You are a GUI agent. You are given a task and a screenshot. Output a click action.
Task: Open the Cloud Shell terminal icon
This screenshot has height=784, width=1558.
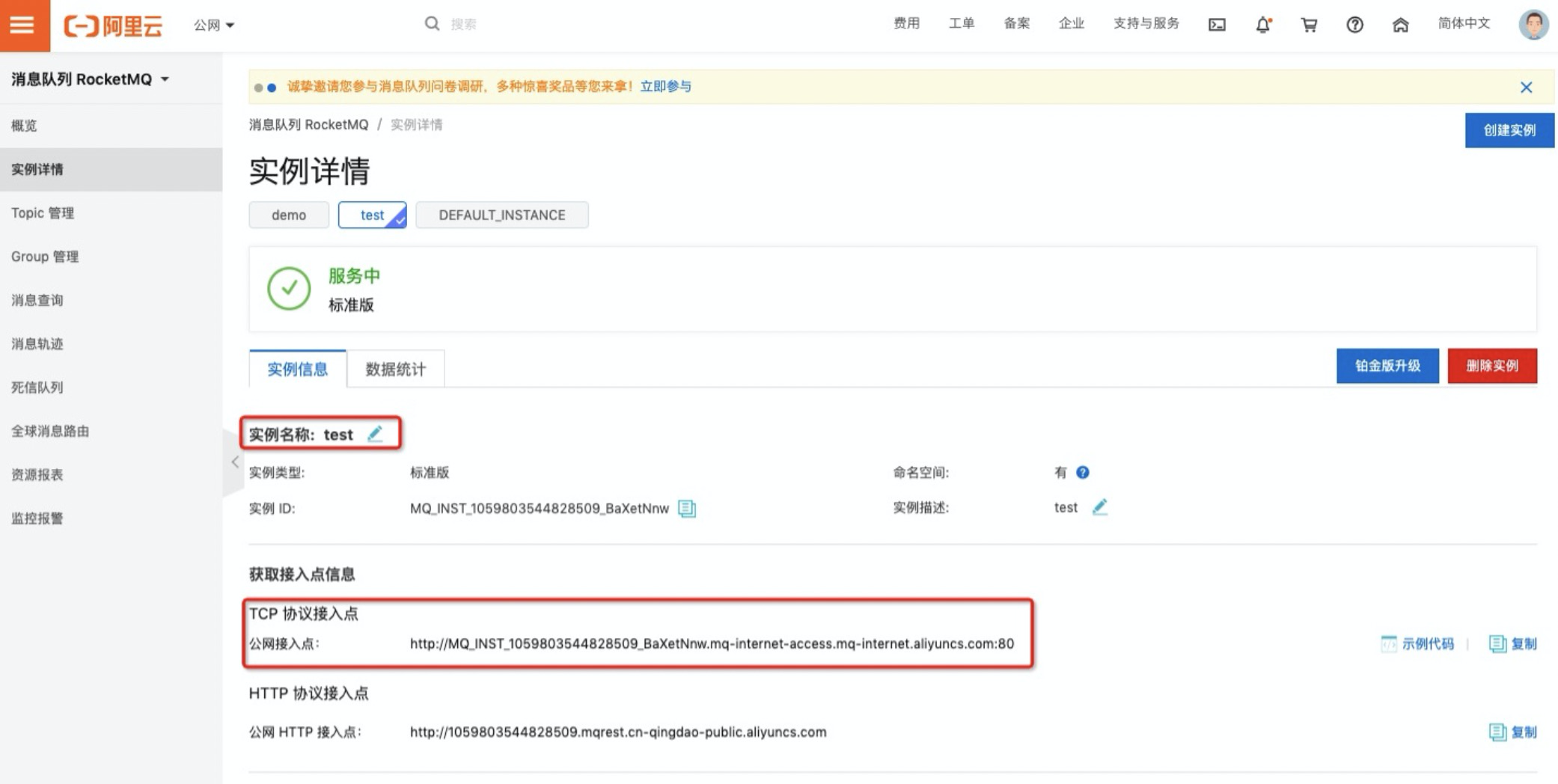tap(1217, 25)
